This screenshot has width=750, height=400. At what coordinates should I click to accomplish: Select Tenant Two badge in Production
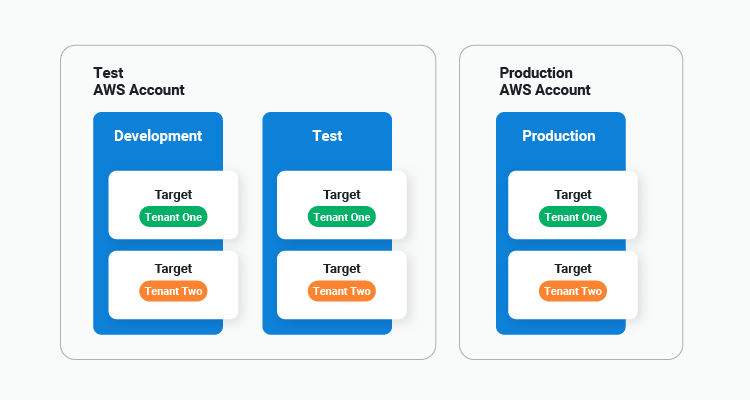(x=573, y=291)
